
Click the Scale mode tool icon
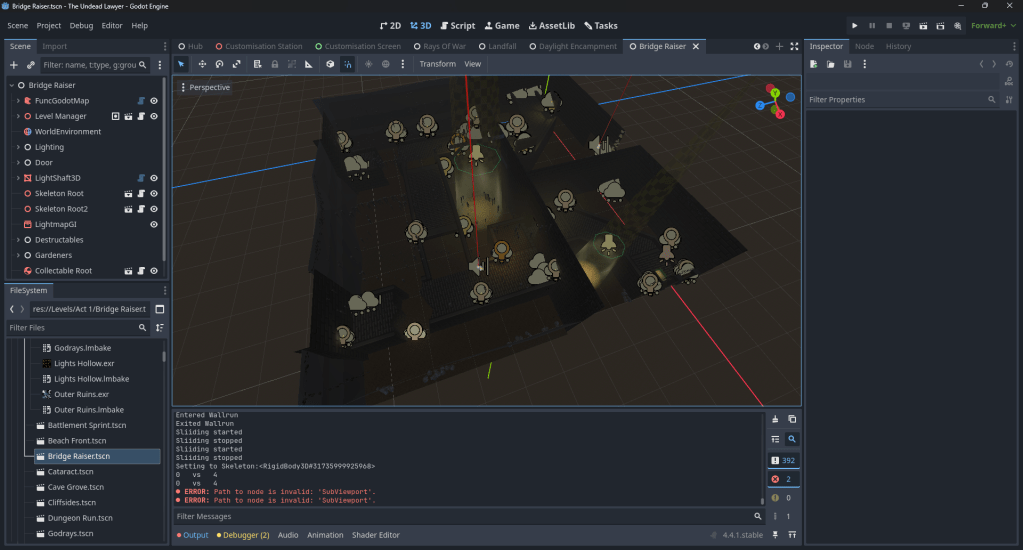237,64
